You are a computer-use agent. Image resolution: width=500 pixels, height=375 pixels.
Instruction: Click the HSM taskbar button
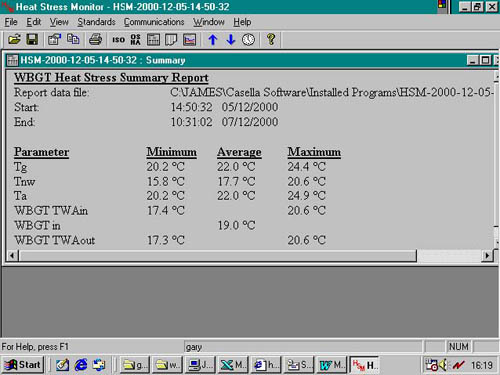click(365, 365)
